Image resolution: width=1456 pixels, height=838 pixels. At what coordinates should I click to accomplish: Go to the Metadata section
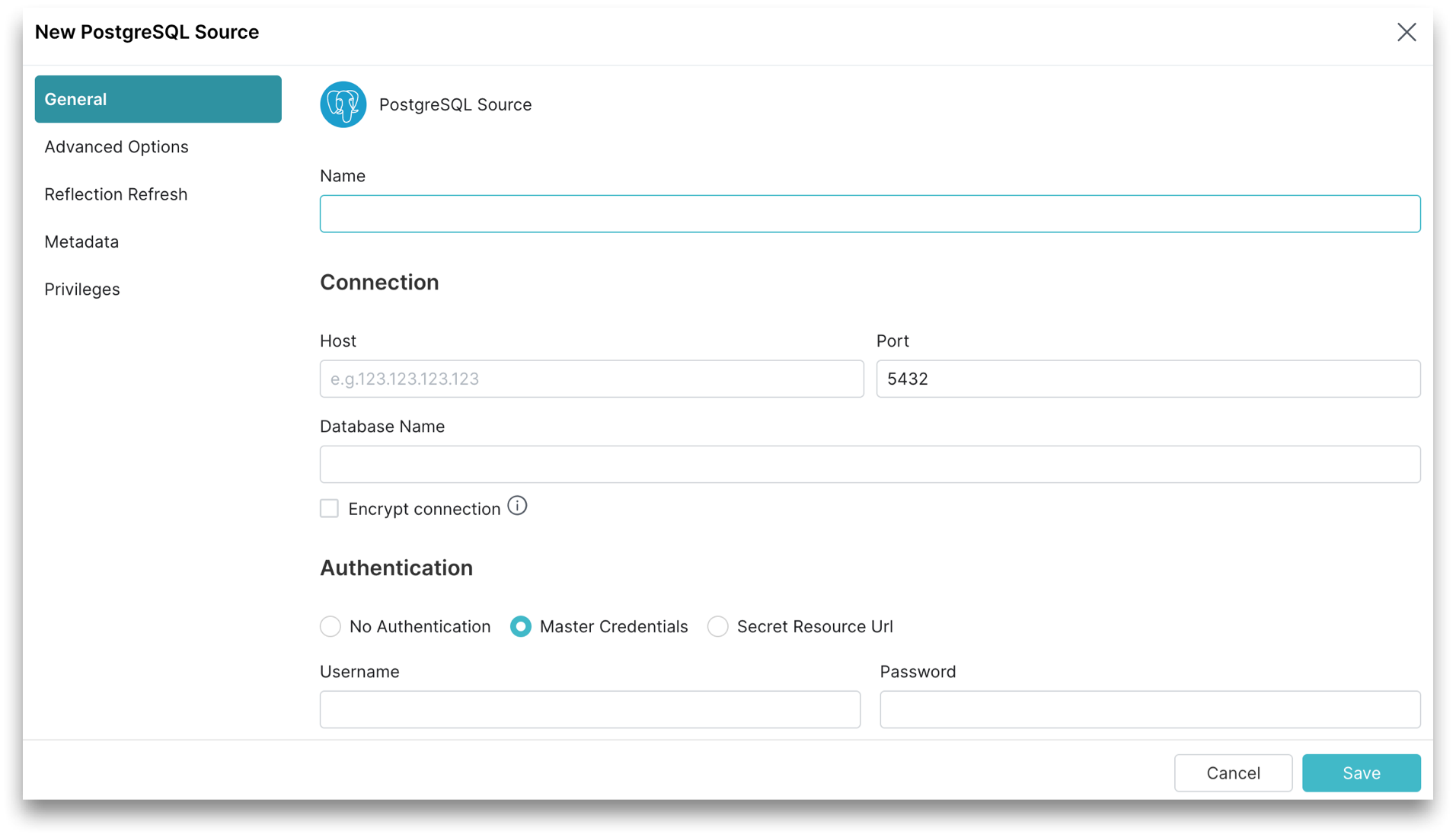point(81,241)
